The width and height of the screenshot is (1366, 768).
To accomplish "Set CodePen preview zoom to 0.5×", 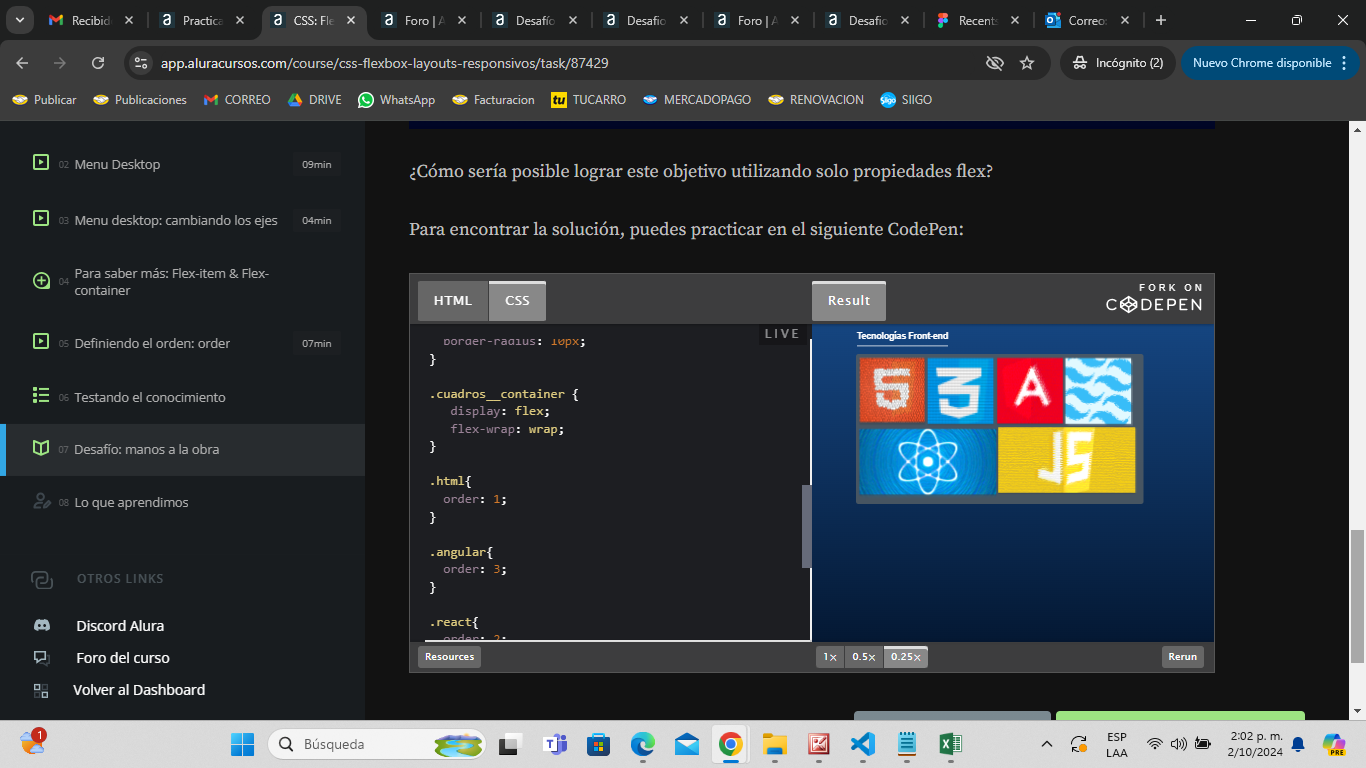I will pos(863,657).
